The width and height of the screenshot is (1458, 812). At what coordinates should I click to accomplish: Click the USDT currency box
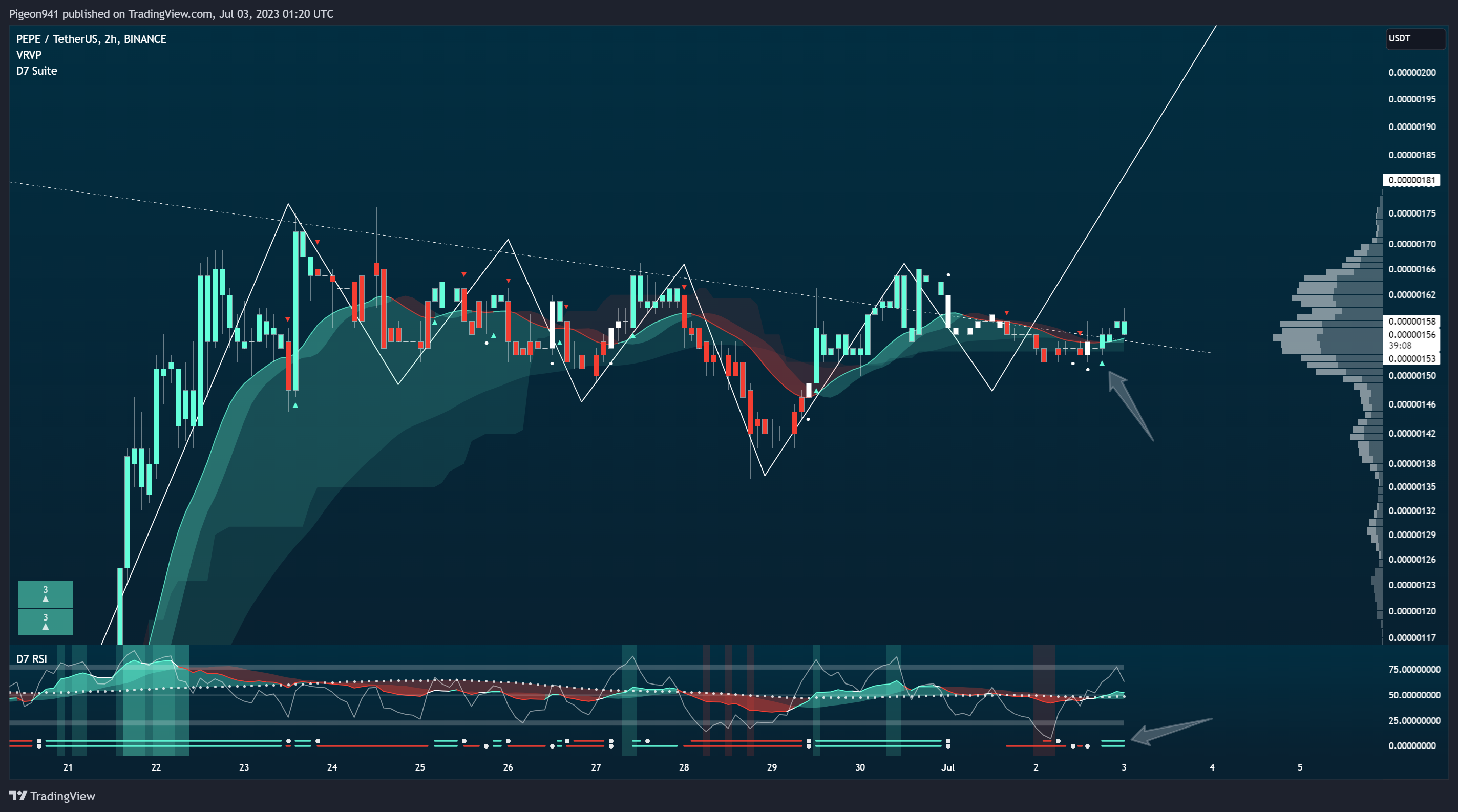(1415, 38)
